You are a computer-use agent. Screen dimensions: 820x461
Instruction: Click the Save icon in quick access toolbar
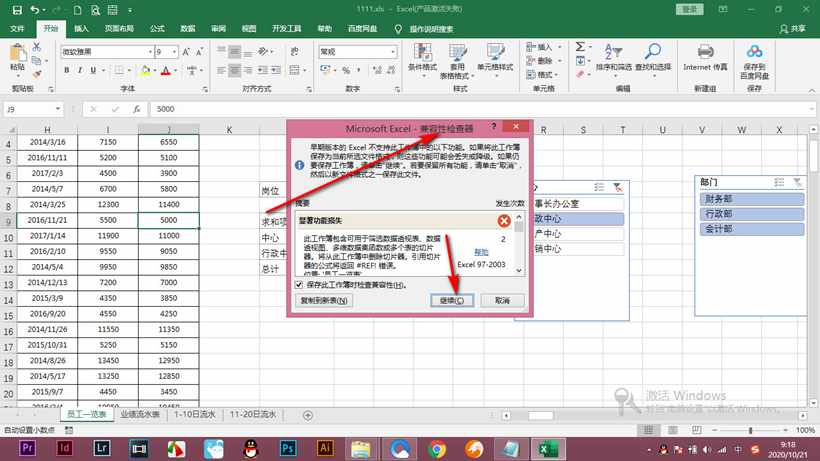click(x=17, y=10)
